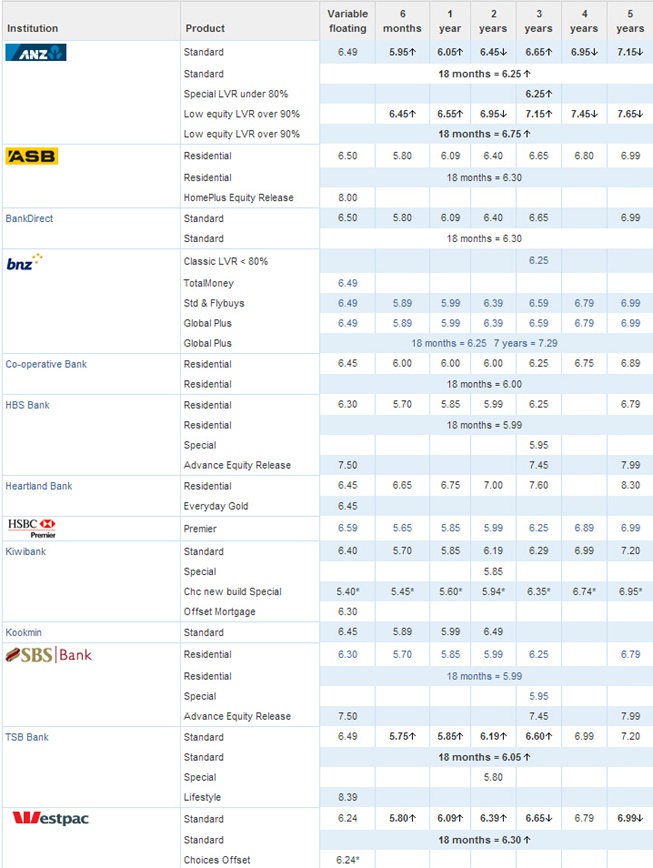Click the bnz logo
653x868 pixels.
[25, 261]
